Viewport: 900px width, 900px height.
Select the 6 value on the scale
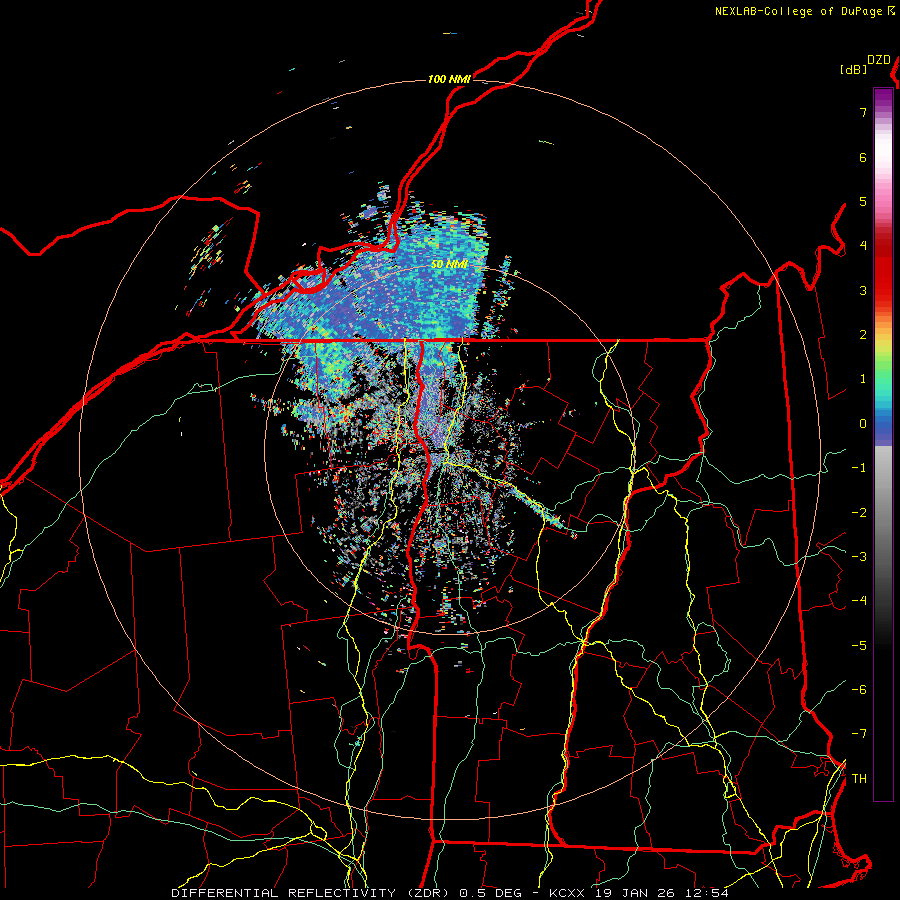pos(863,157)
